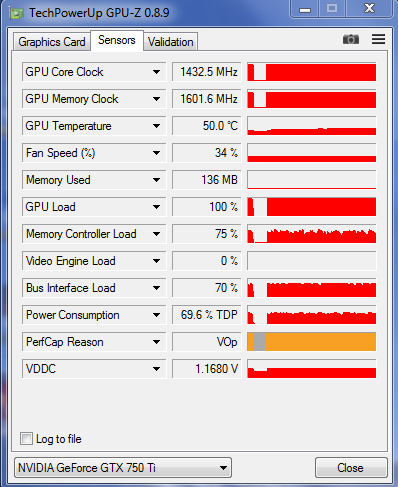Image resolution: width=398 pixels, height=487 pixels.
Task: Switch to the Graphics Card tab
Action: click(52, 42)
